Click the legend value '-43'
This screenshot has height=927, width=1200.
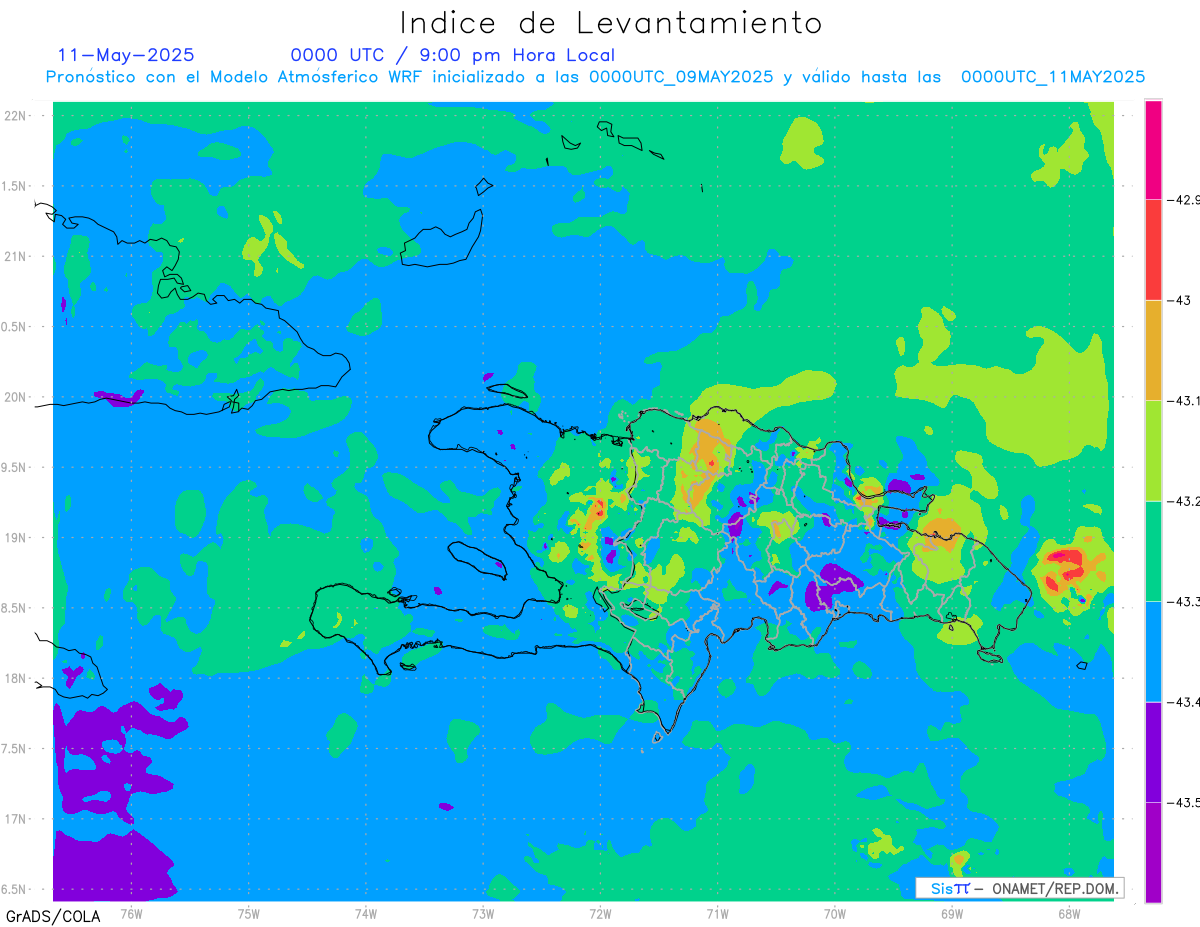(x=1179, y=300)
